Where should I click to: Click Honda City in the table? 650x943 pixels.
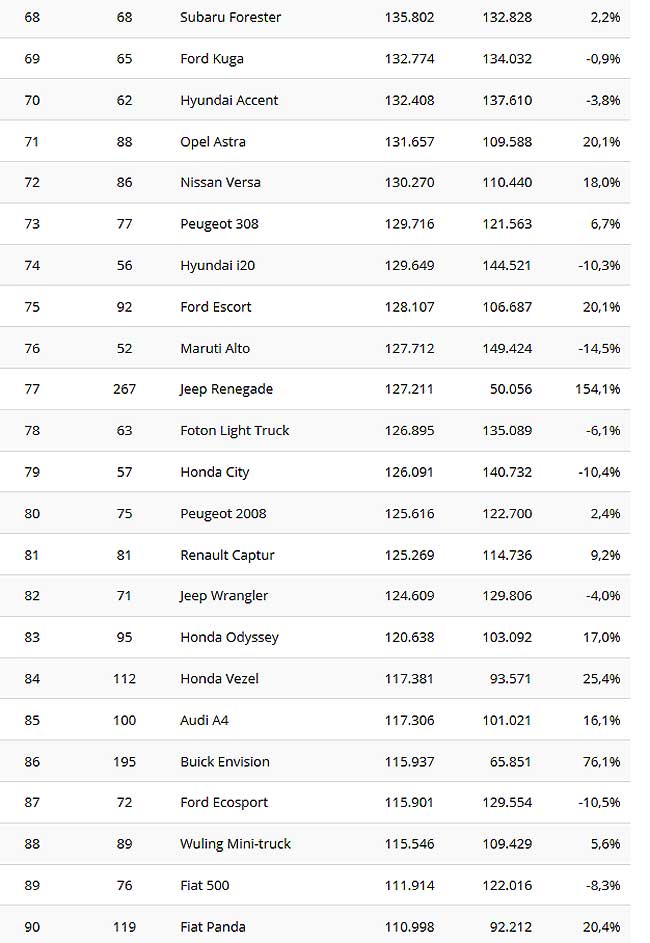(x=214, y=472)
